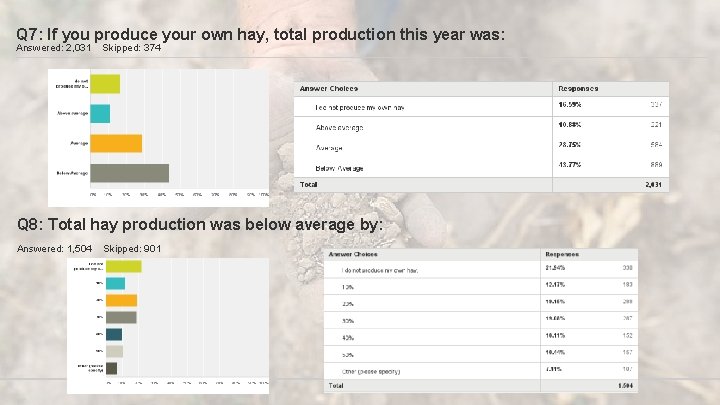Click the Q8 table Total row
Screen dimensions: 720x405
(480, 386)
